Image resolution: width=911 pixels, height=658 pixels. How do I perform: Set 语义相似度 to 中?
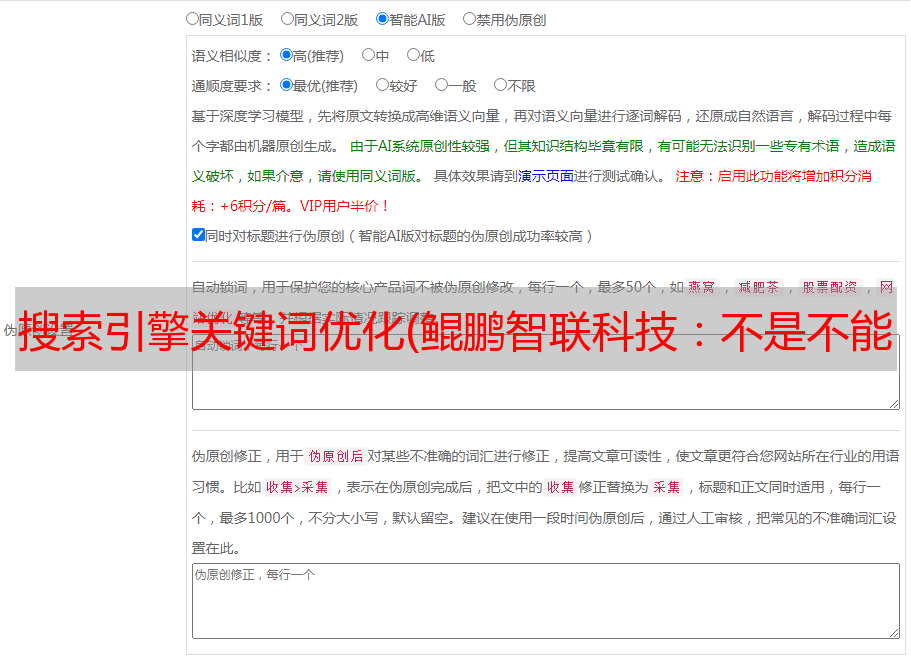(x=368, y=56)
